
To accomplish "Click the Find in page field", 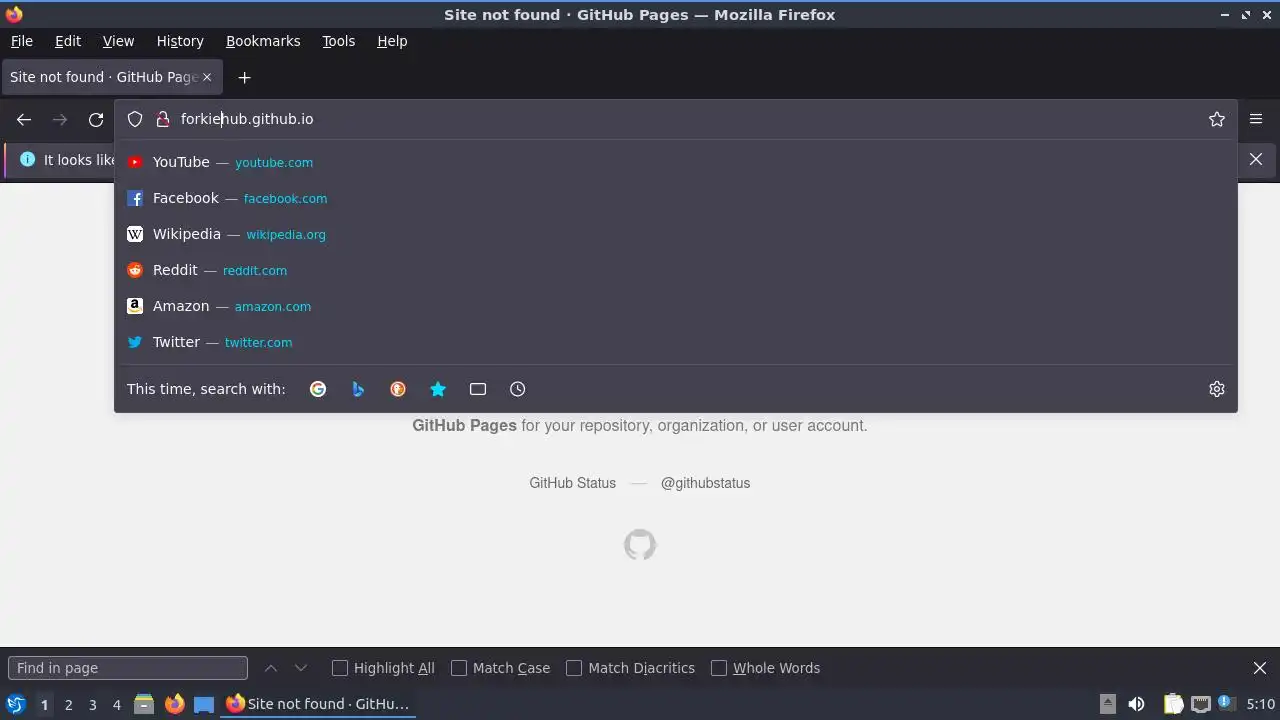I will (128, 668).
